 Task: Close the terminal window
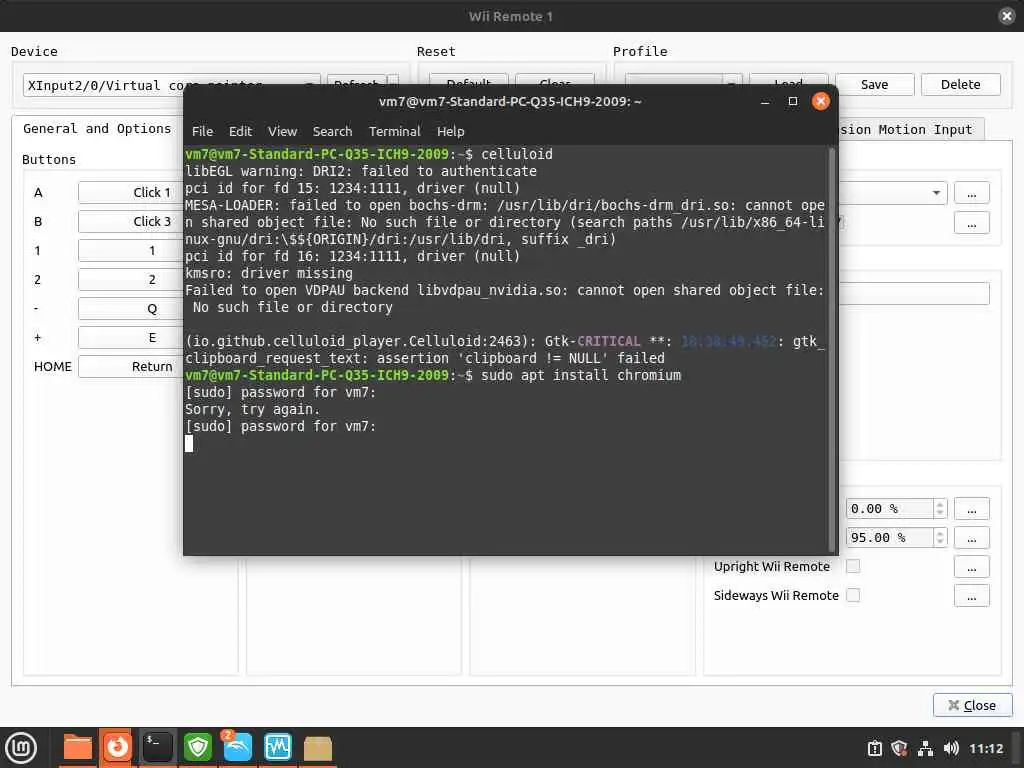[x=820, y=101]
